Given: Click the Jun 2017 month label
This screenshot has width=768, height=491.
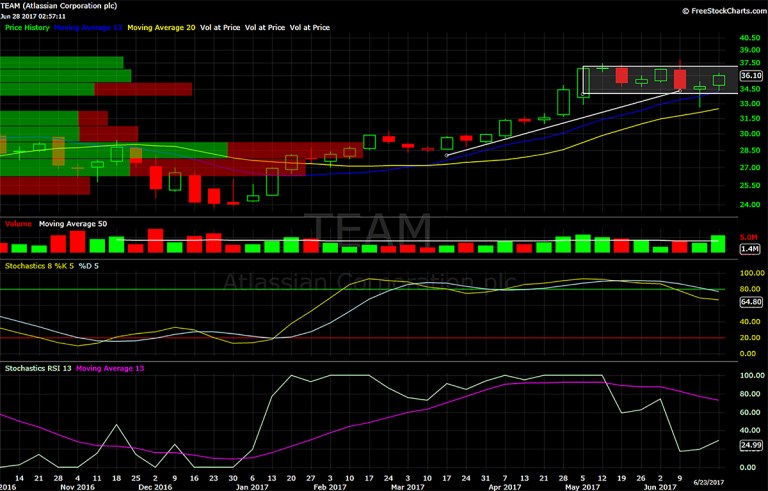Looking at the screenshot, I should point(660,487).
